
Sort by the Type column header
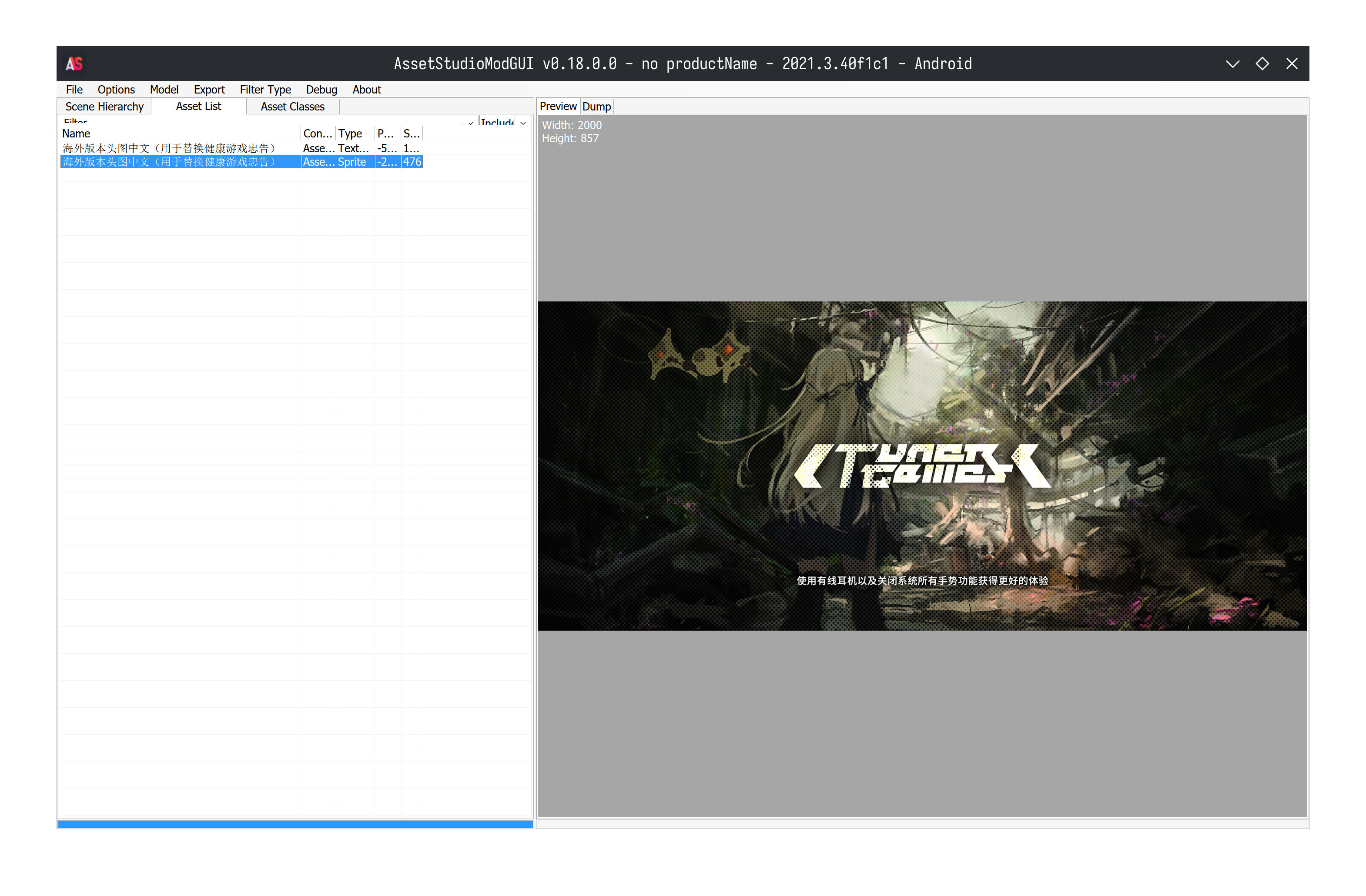pos(355,134)
